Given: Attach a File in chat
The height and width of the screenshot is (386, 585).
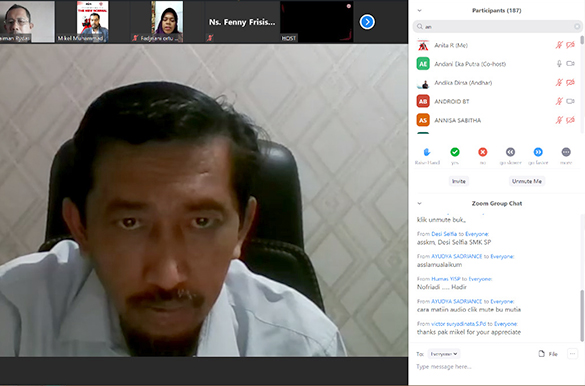Looking at the screenshot, I should [x=548, y=354].
